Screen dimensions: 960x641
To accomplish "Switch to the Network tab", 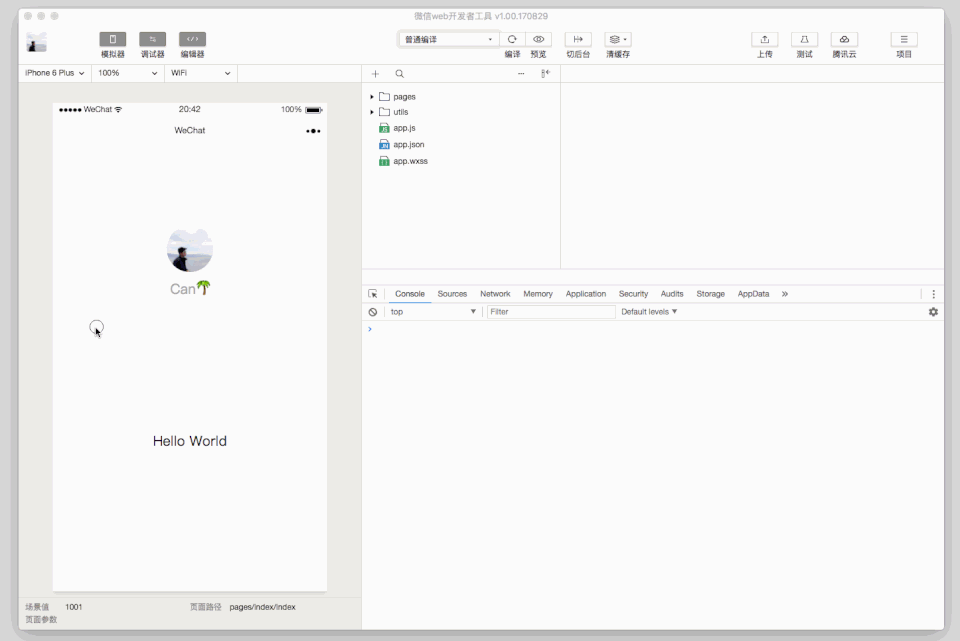I will pyautogui.click(x=495, y=294).
